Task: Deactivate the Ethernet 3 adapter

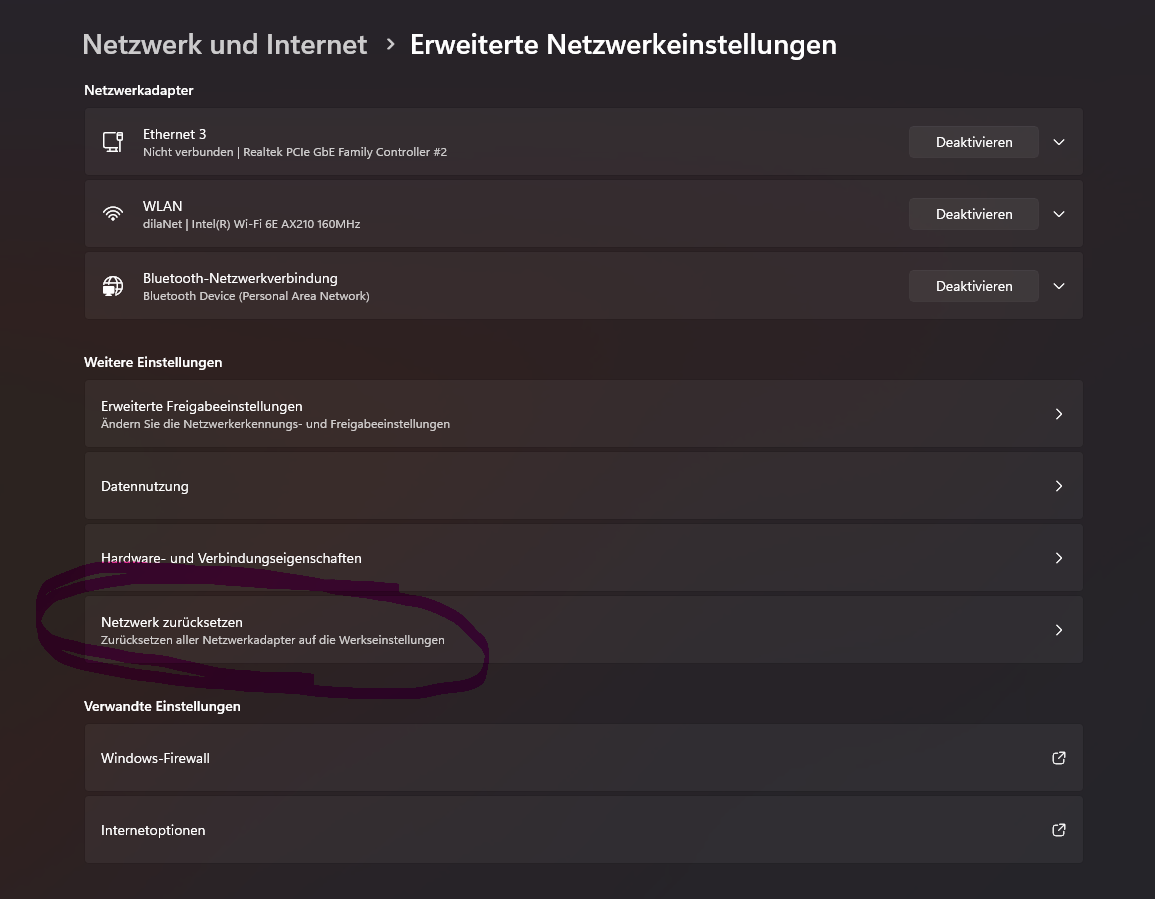Action: [973, 142]
